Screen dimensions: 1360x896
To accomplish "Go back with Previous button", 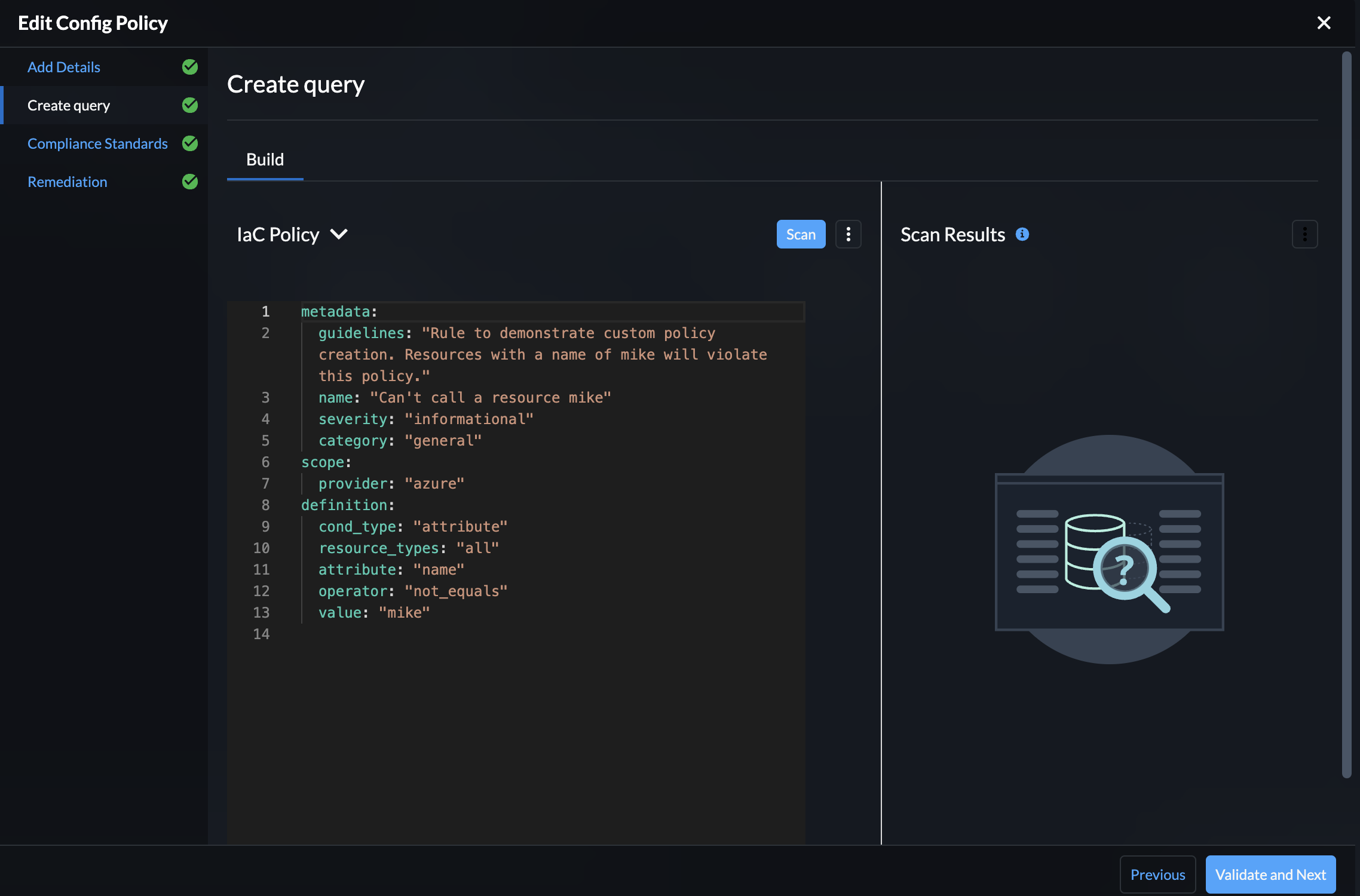I will coord(1157,874).
